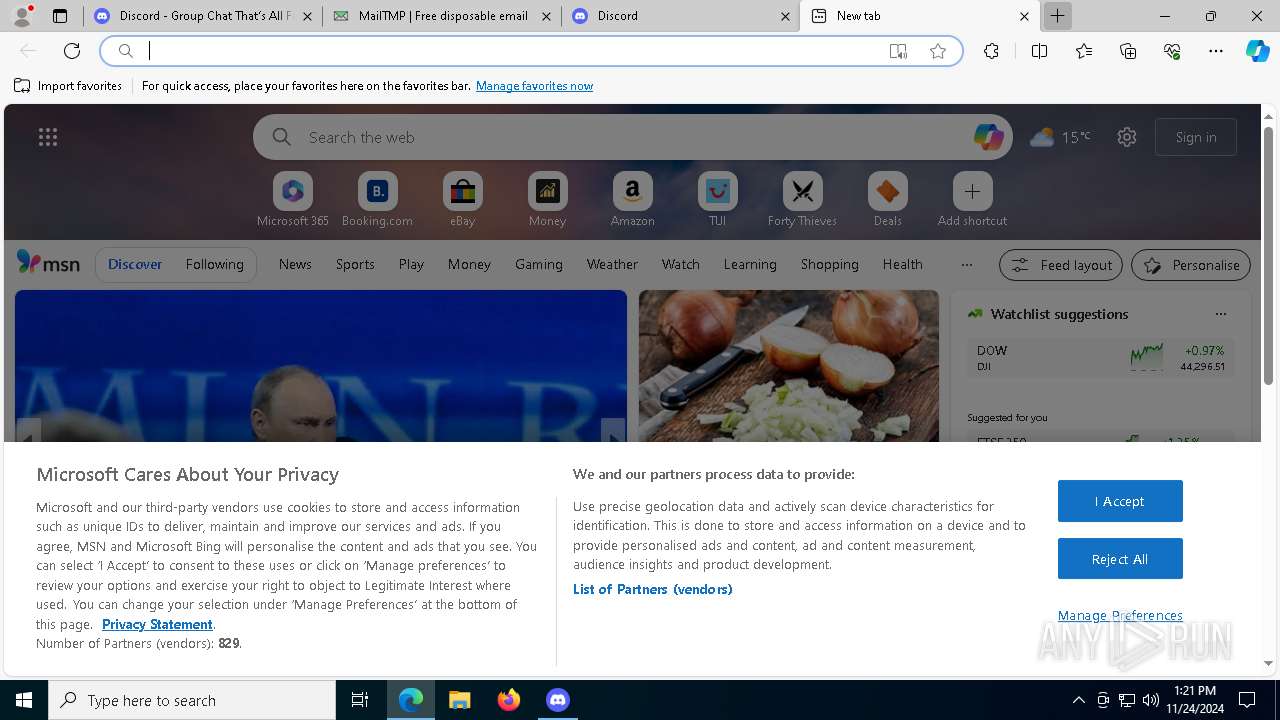This screenshot has width=1280, height=720.
Task: Click Reject All privacy button
Action: (1120, 559)
